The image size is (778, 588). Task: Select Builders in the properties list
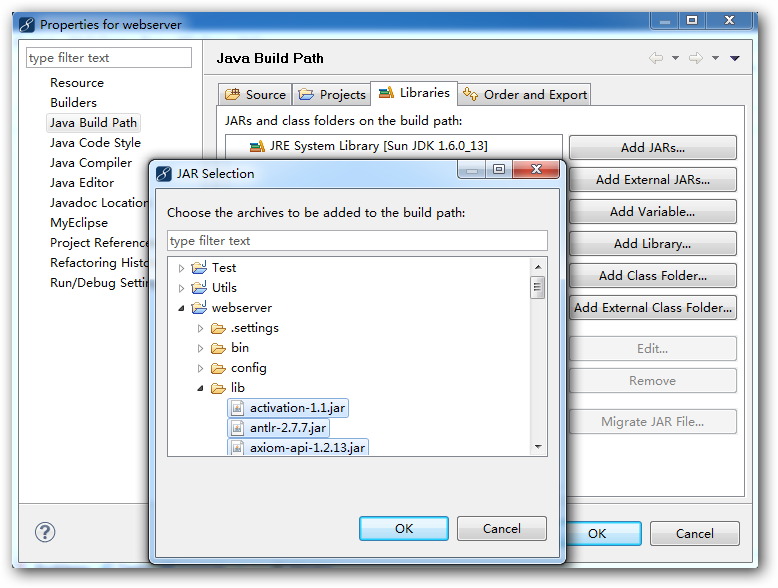(73, 103)
